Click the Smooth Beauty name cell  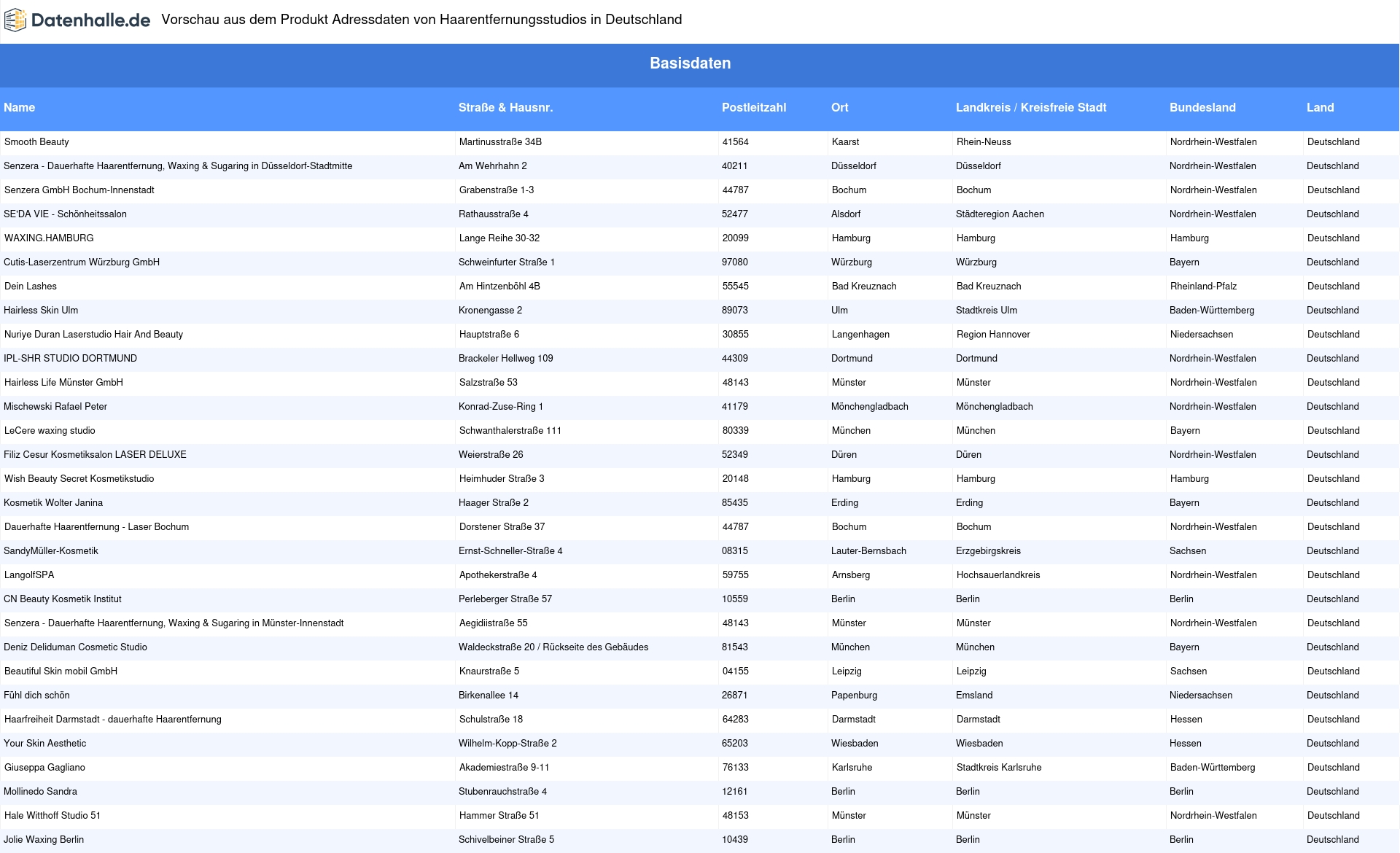36,142
